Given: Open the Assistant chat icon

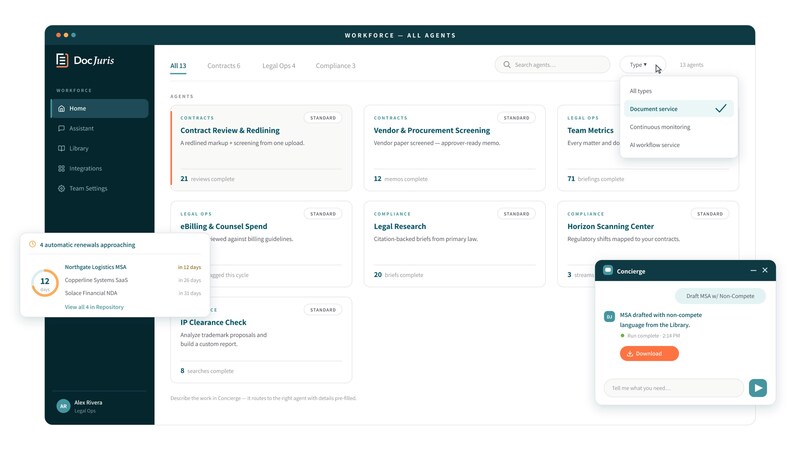Looking at the screenshot, I should point(61,128).
